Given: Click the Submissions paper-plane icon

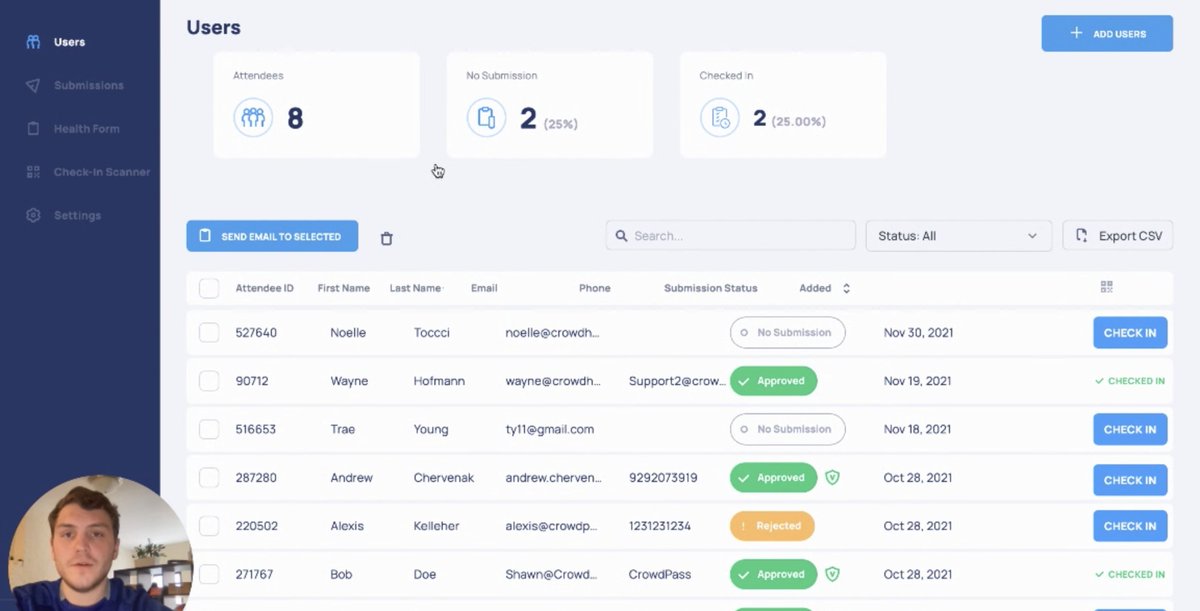Looking at the screenshot, I should click(x=33, y=86).
